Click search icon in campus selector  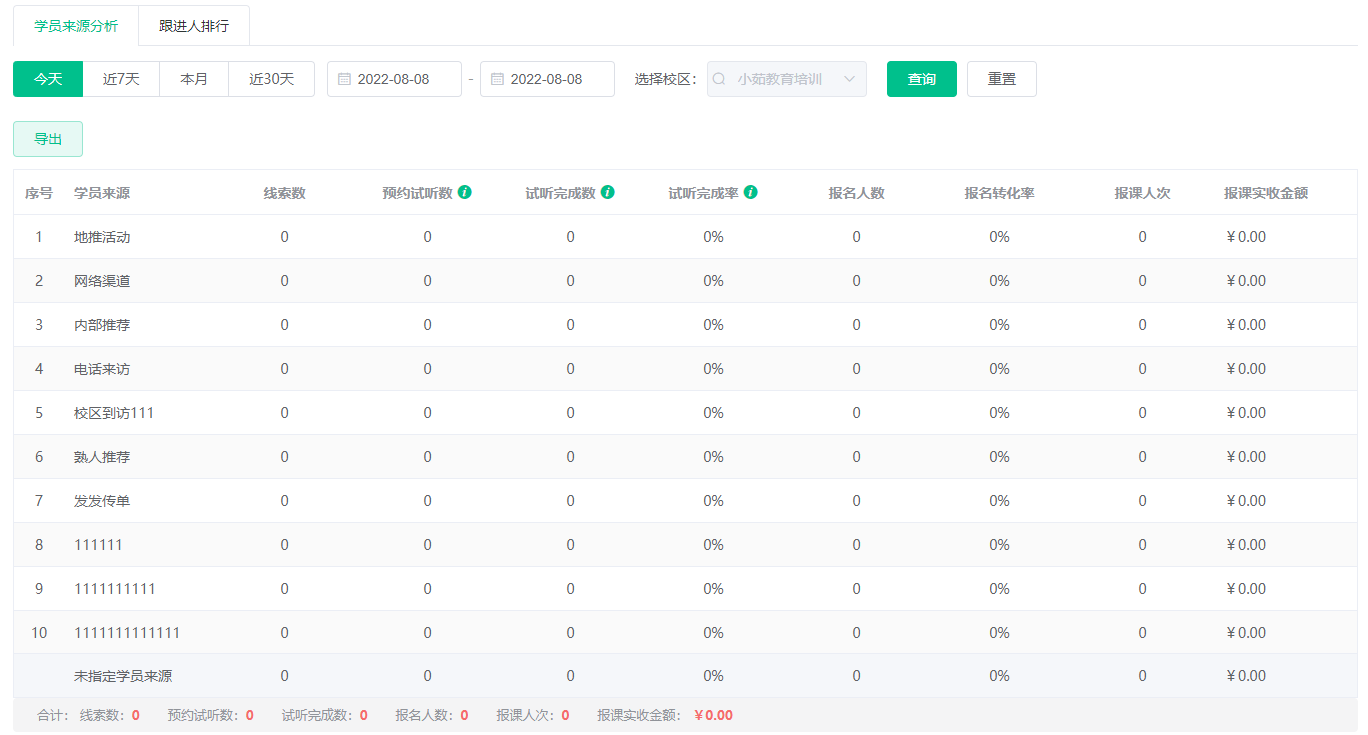tap(719, 79)
